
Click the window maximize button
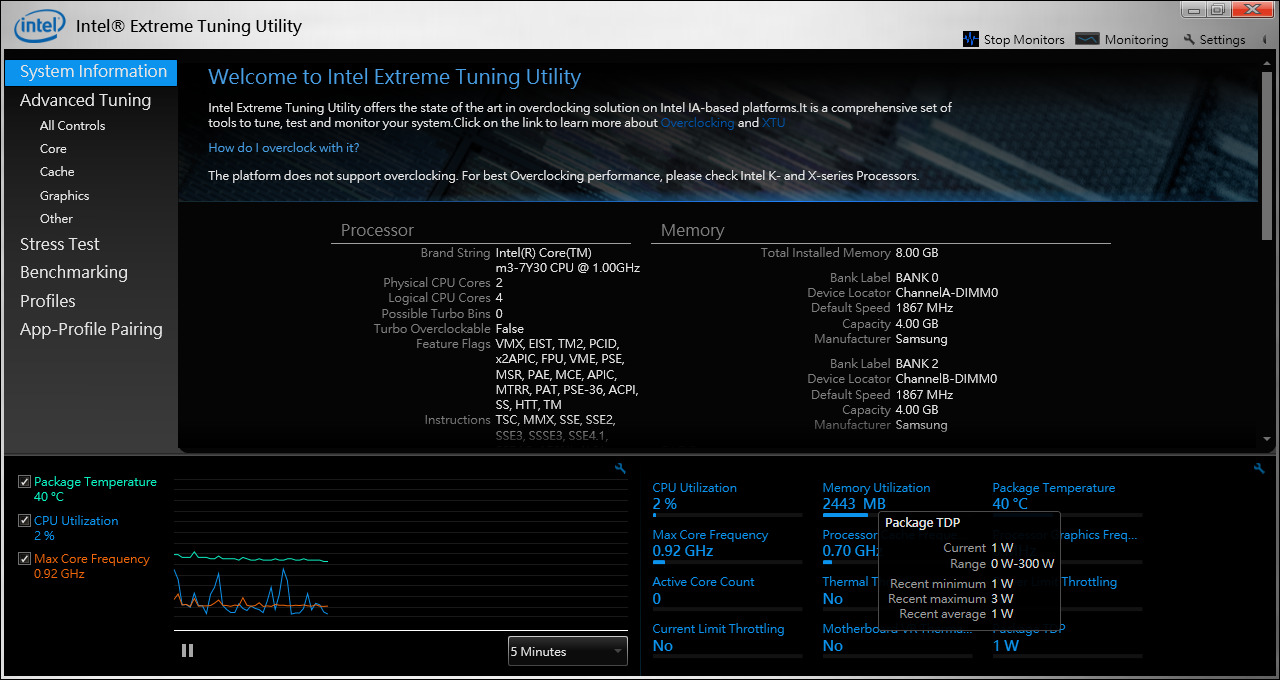pos(1217,9)
